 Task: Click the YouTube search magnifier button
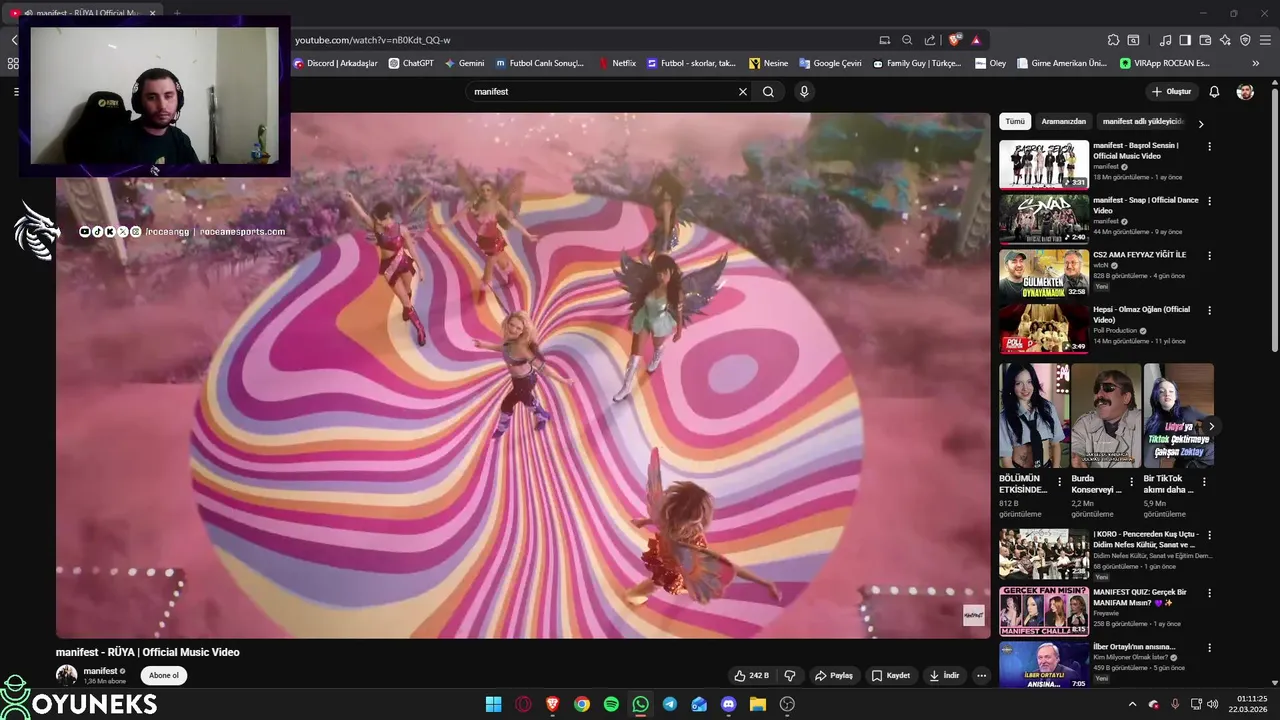pos(768,91)
